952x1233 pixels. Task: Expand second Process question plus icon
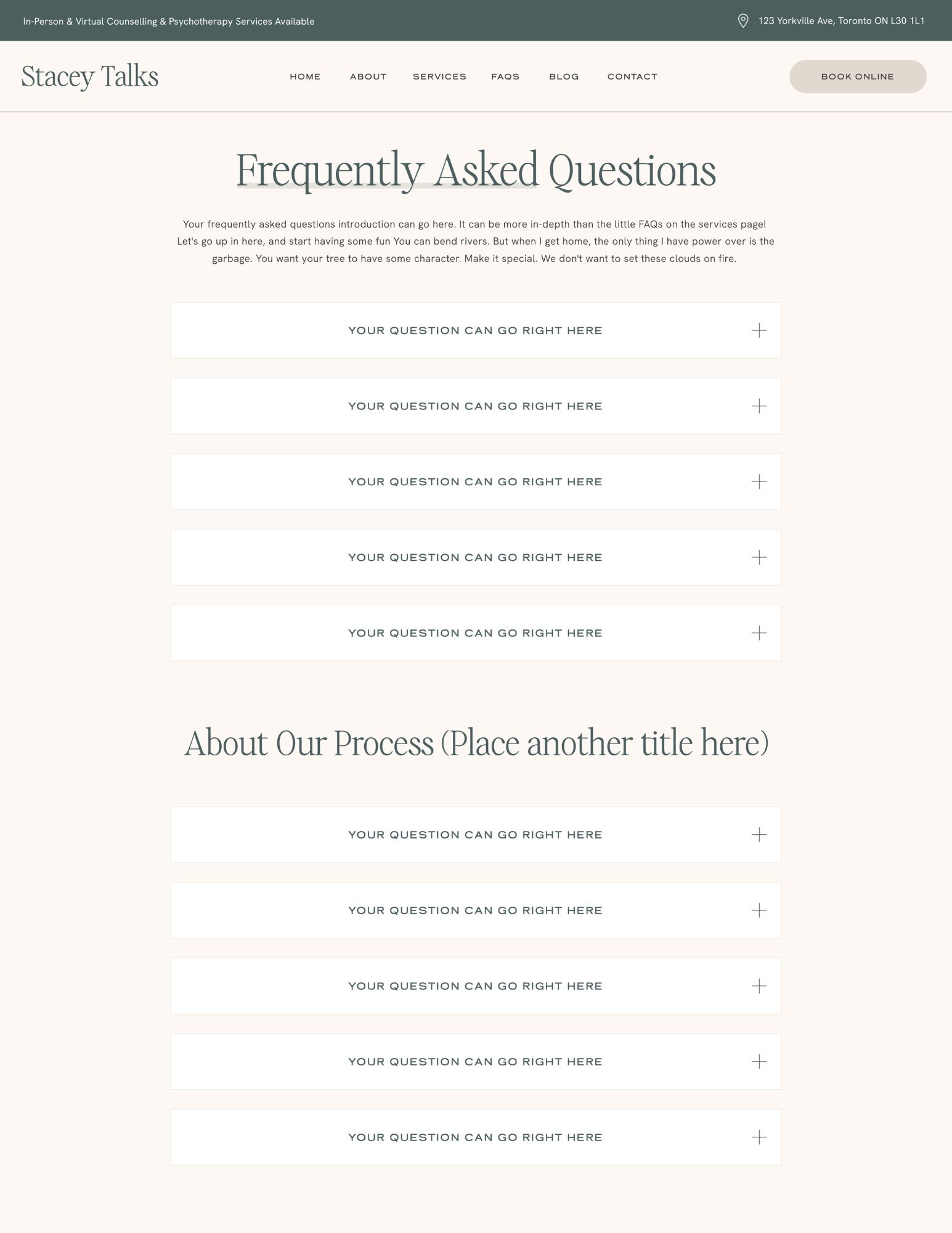759,911
